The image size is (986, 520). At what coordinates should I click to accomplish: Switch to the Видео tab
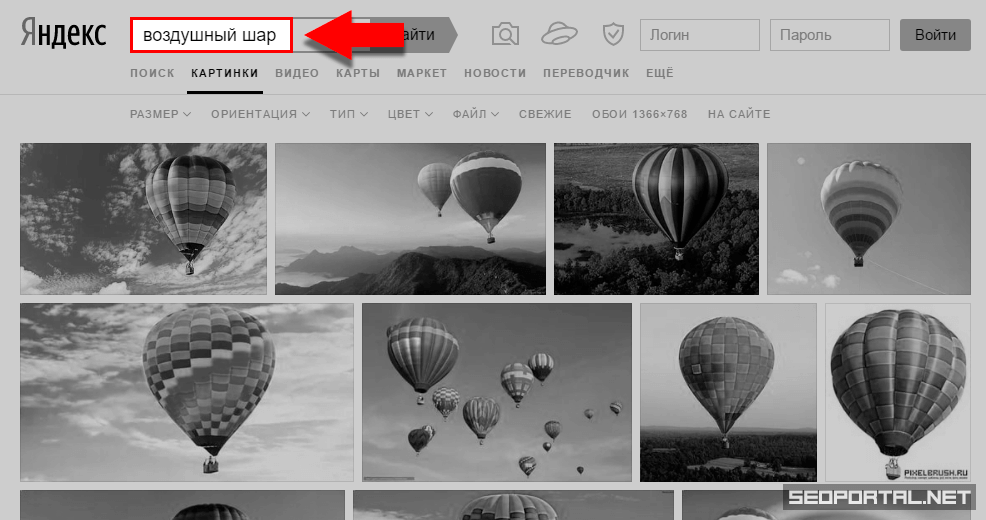point(297,73)
